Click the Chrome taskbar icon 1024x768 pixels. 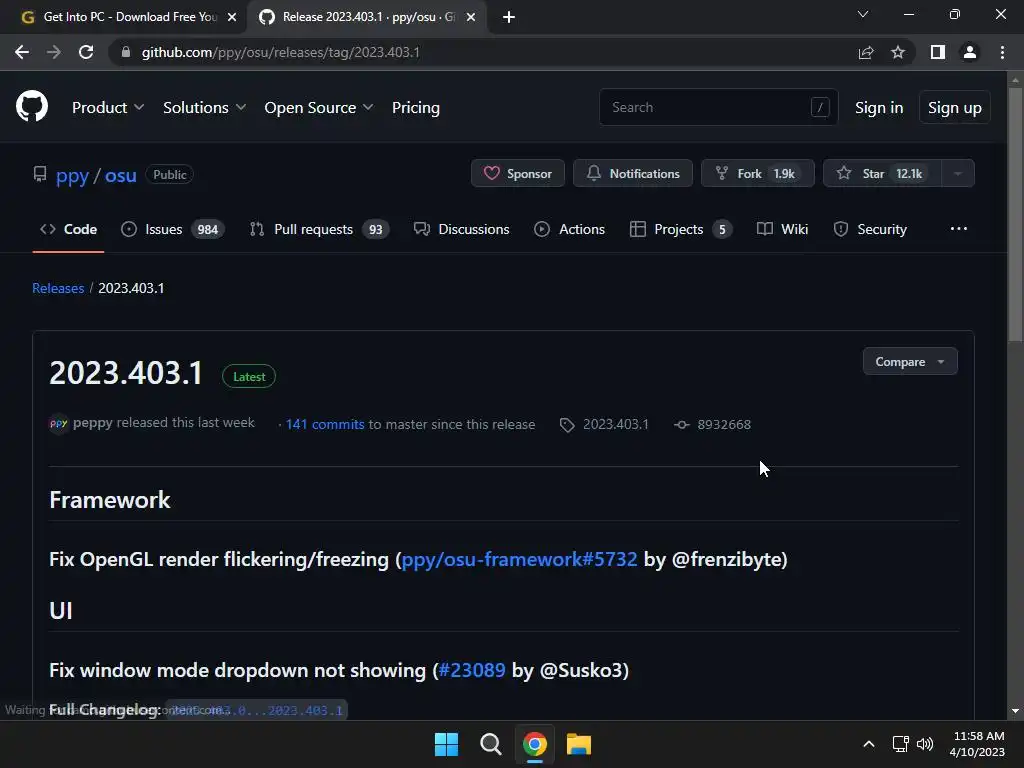535,744
